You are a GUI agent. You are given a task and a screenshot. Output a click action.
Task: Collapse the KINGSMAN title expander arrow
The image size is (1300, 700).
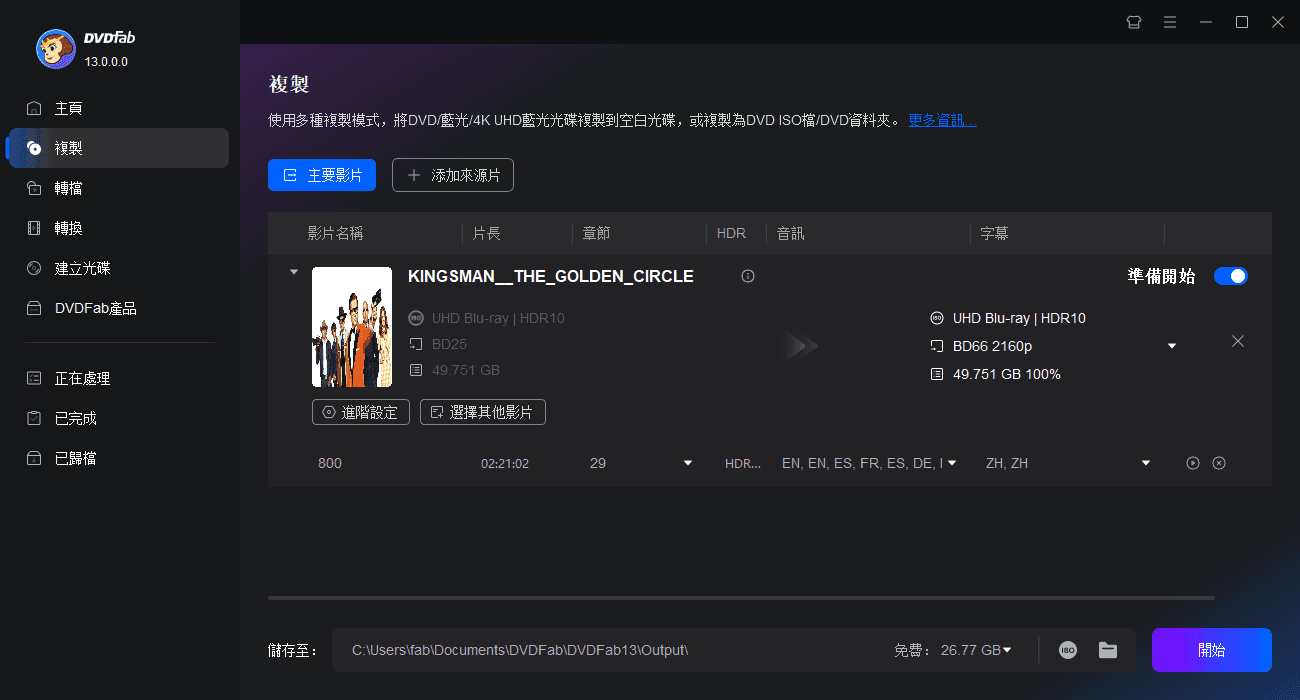[x=293, y=271]
